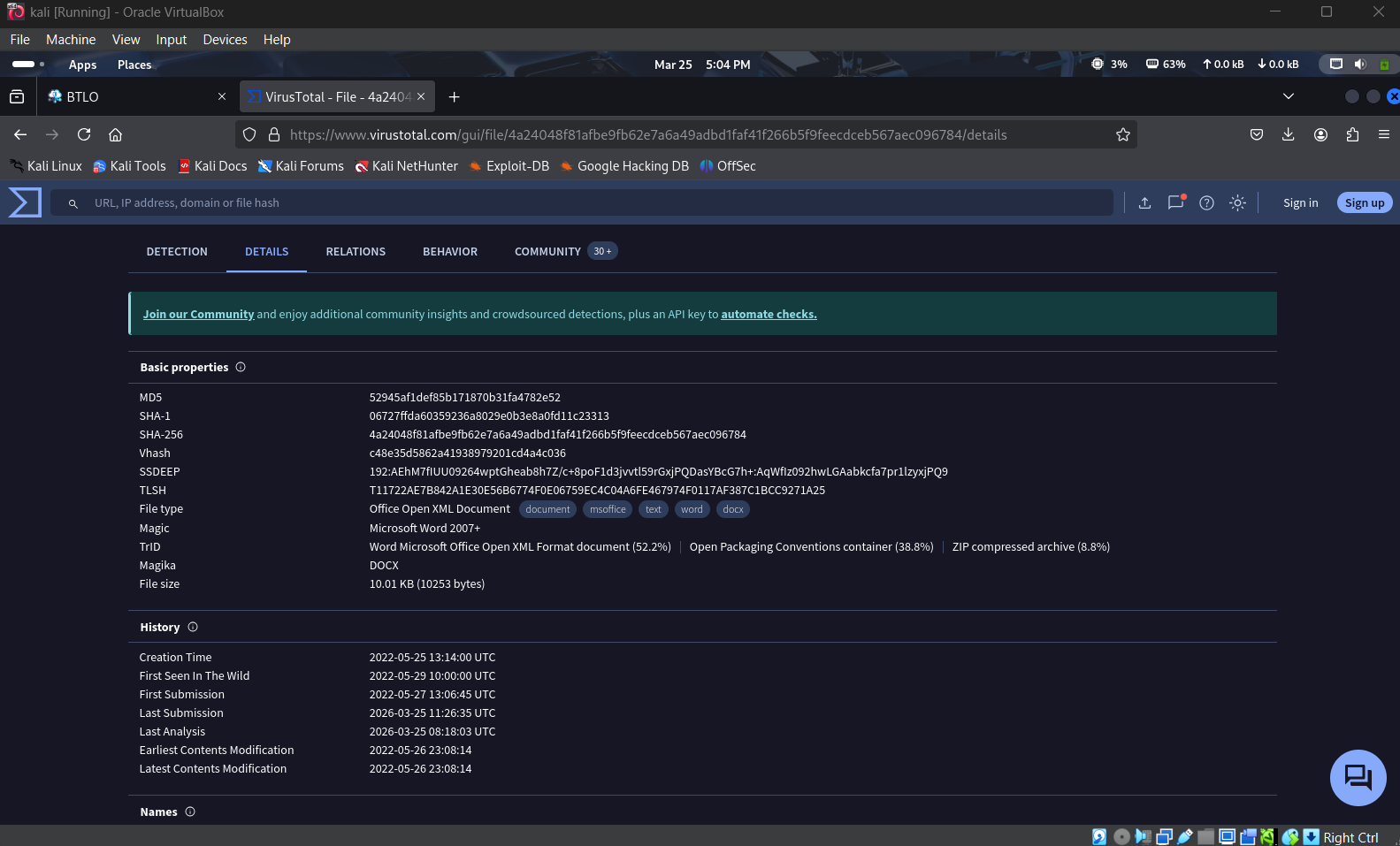Image resolution: width=1400 pixels, height=846 pixels.
Task: Open the browser hamburger menu
Action: point(1384,134)
